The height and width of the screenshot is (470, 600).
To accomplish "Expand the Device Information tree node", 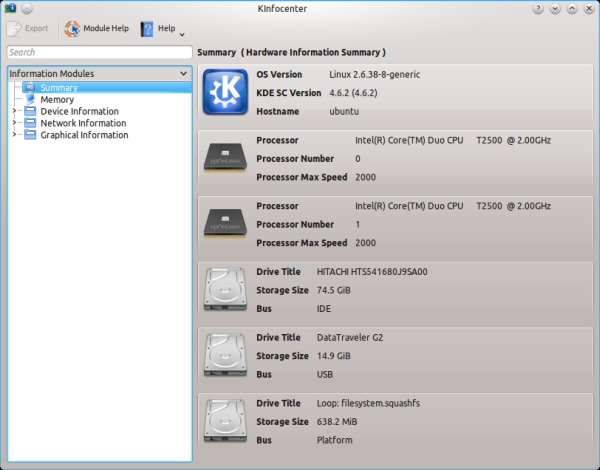I will pyautogui.click(x=14, y=112).
